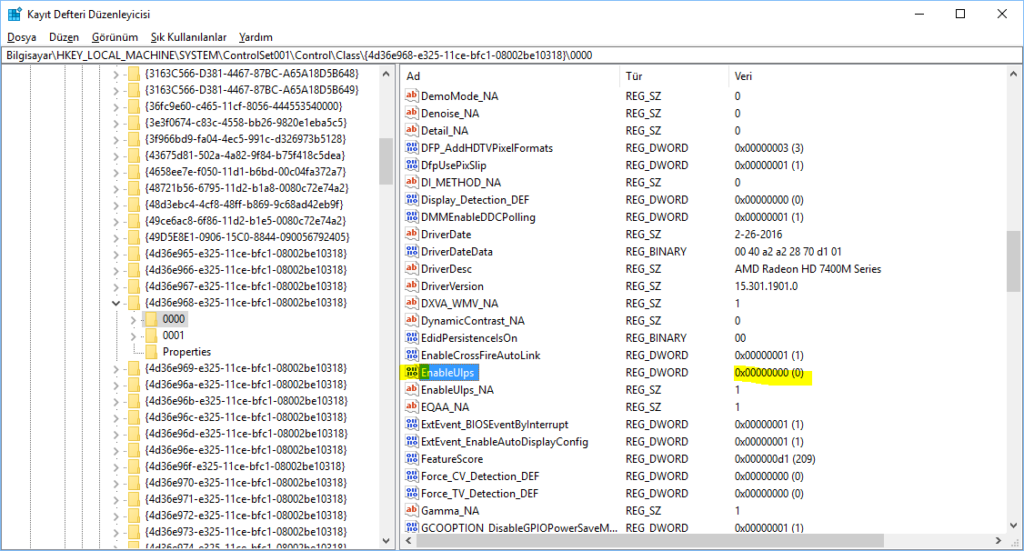
Task: Expand the 0001 subkey arrow
Action: [x=134, y=336]
